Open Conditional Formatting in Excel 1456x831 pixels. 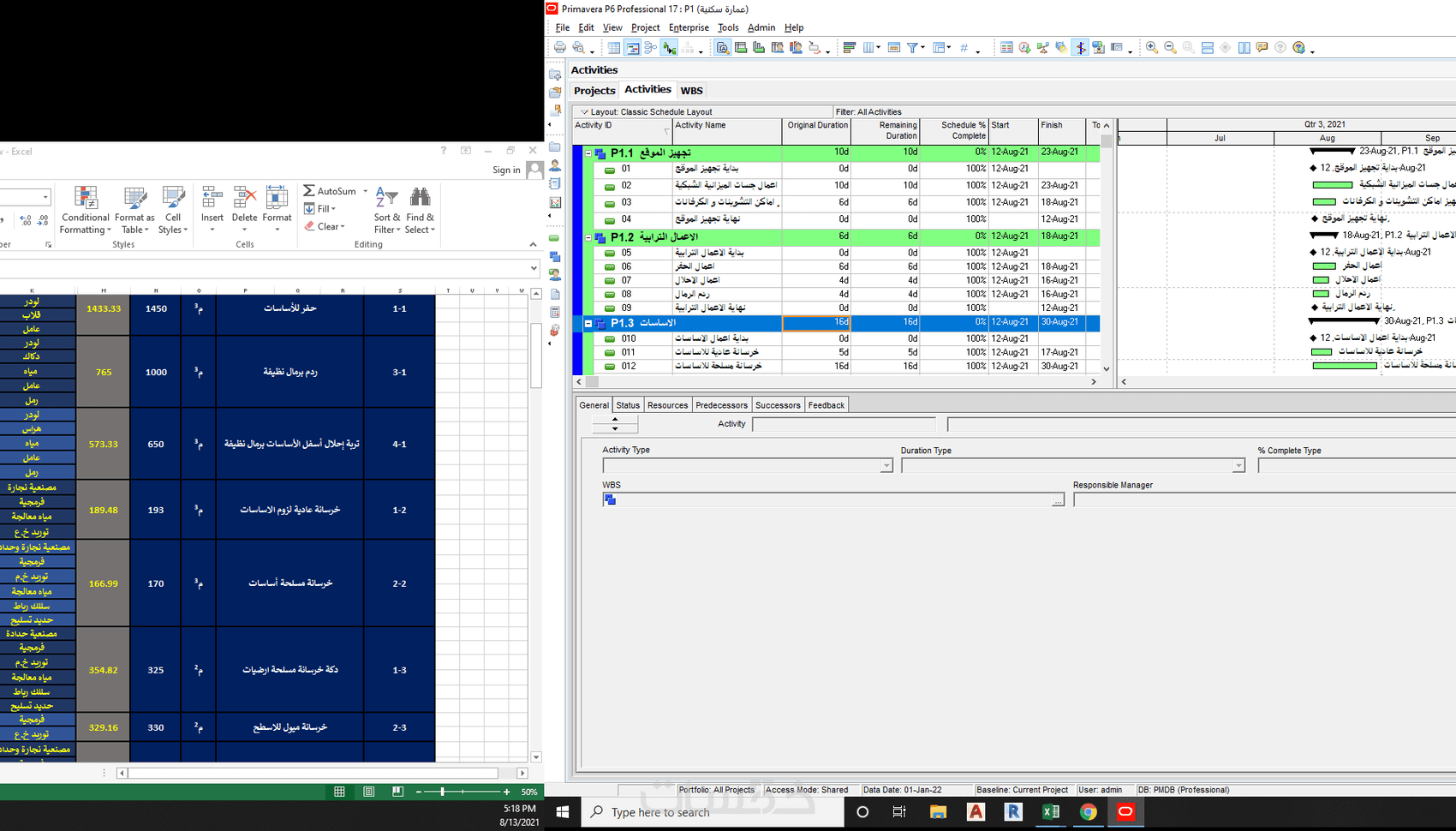86,211
